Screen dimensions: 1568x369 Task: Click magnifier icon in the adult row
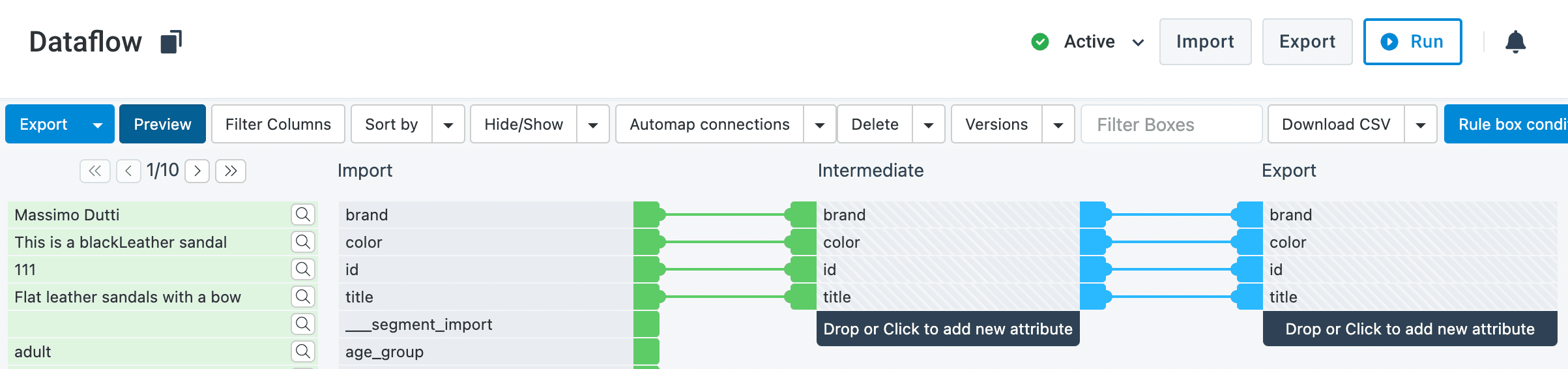coord(302,351)
